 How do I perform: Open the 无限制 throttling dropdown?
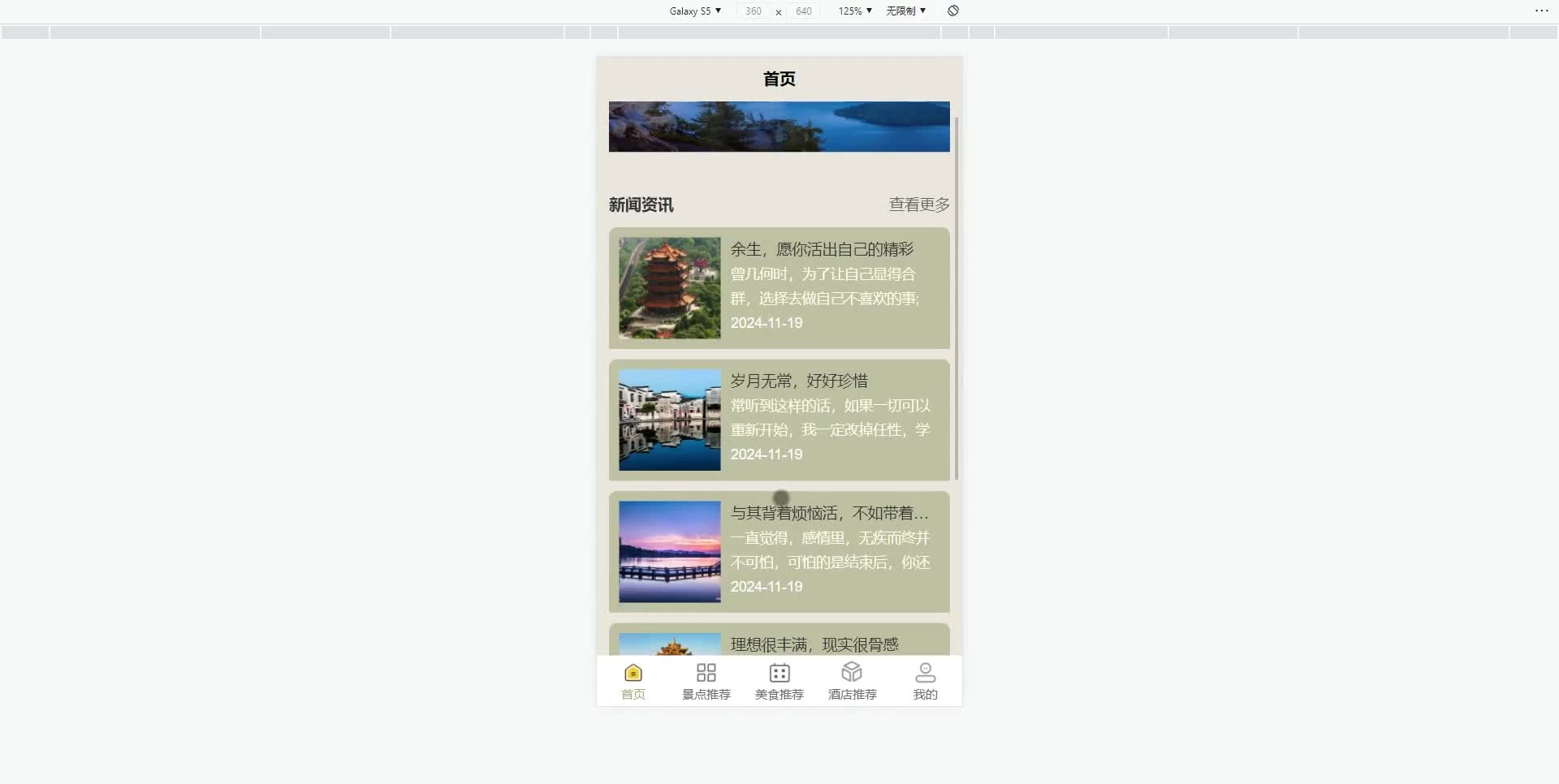tap(905, 11)
